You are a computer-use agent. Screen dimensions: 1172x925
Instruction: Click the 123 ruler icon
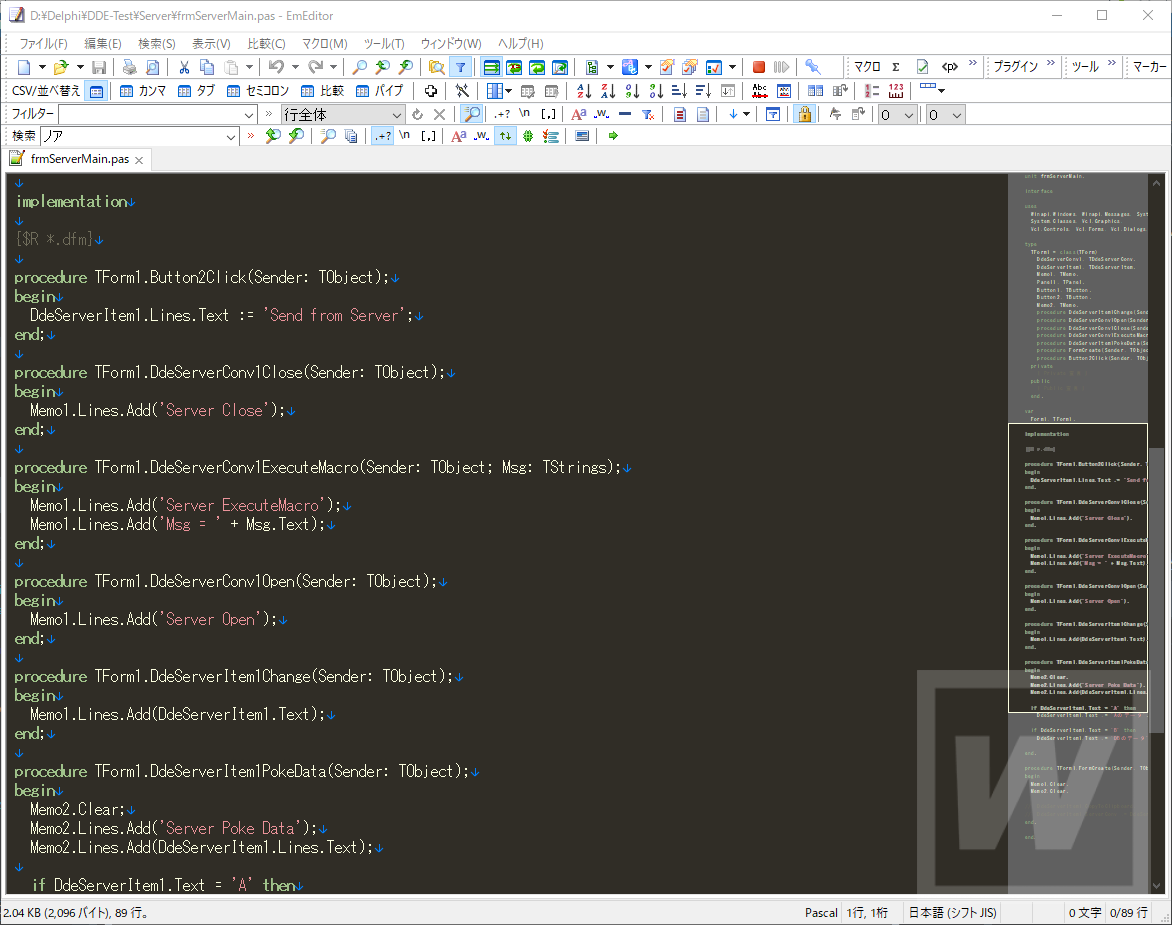pyautogui.click(x=895, y=91)
